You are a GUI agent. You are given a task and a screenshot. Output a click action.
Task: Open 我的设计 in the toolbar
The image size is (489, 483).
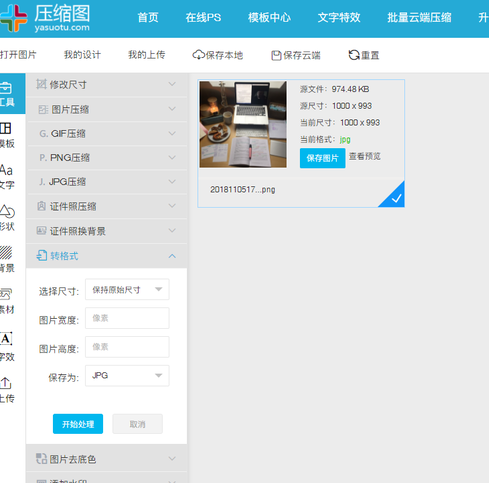(82, 55)
